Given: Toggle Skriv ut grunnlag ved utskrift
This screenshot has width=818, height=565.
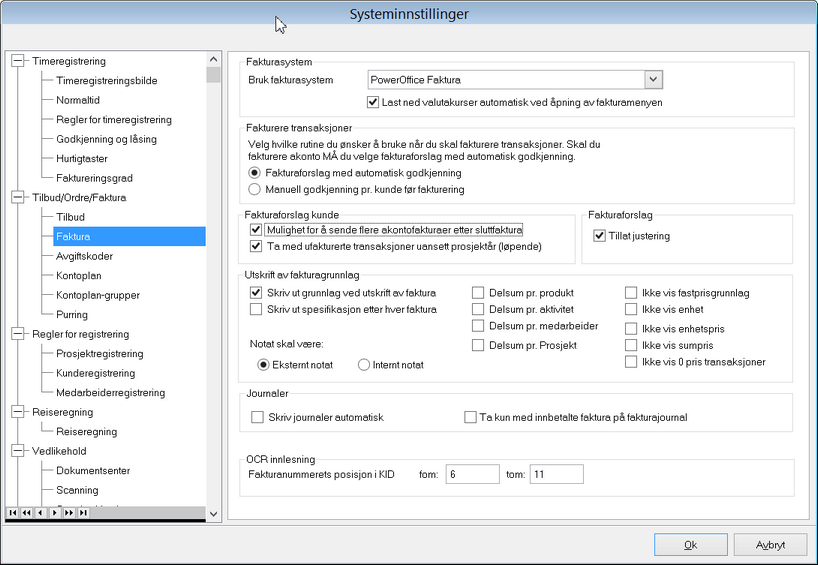Looking at the screenshot, I should coord(256,293).
